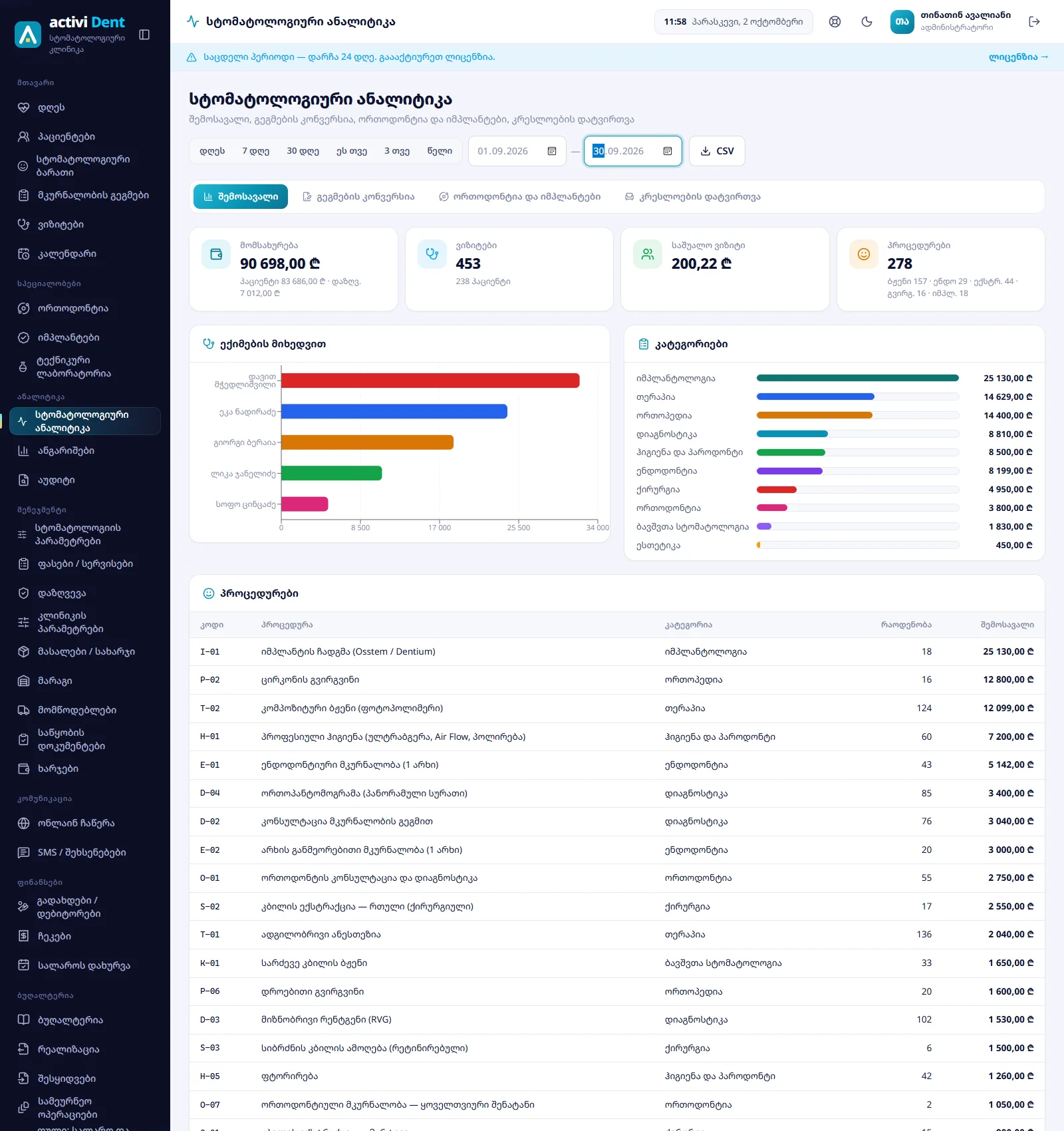Viewport: 1064px width, 1131px height.
Task: Export data with CSV button
Action: (717, 151)
